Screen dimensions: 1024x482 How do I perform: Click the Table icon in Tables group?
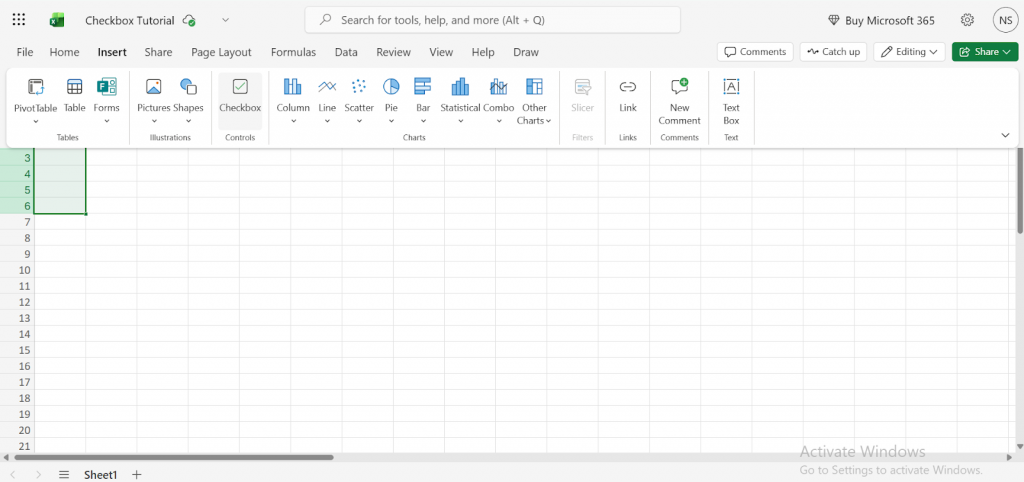click(74, 95)
